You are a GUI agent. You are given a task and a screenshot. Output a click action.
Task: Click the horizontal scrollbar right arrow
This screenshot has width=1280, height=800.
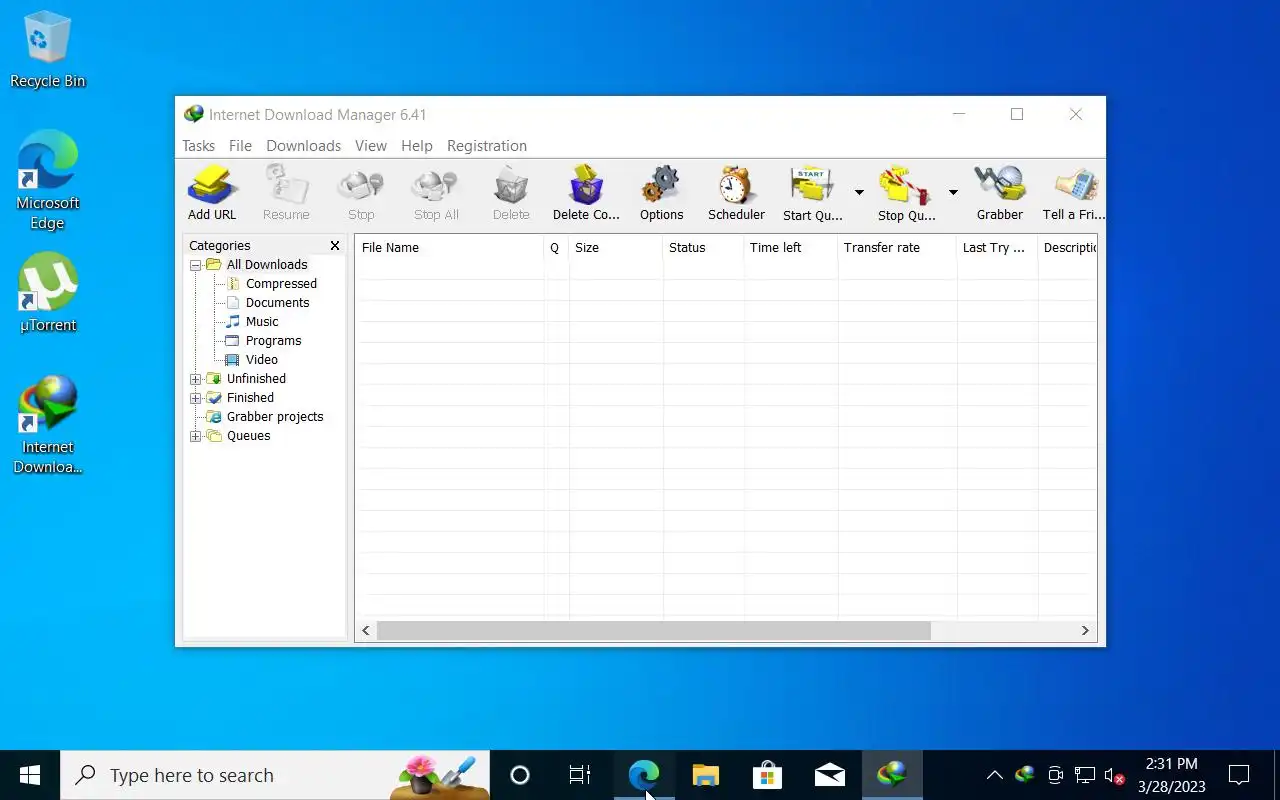tap(1085, 631)
